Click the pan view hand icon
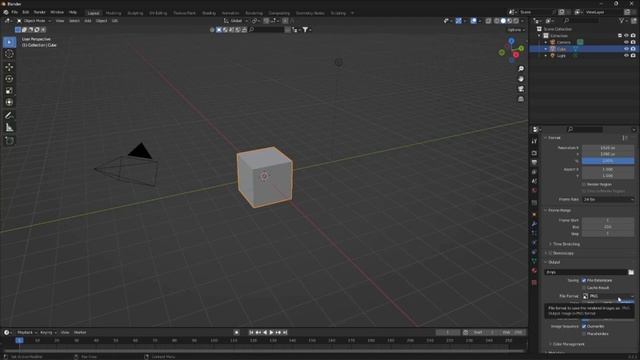The width and height of the screenshot is (640, 360). [x=521, y=79]
